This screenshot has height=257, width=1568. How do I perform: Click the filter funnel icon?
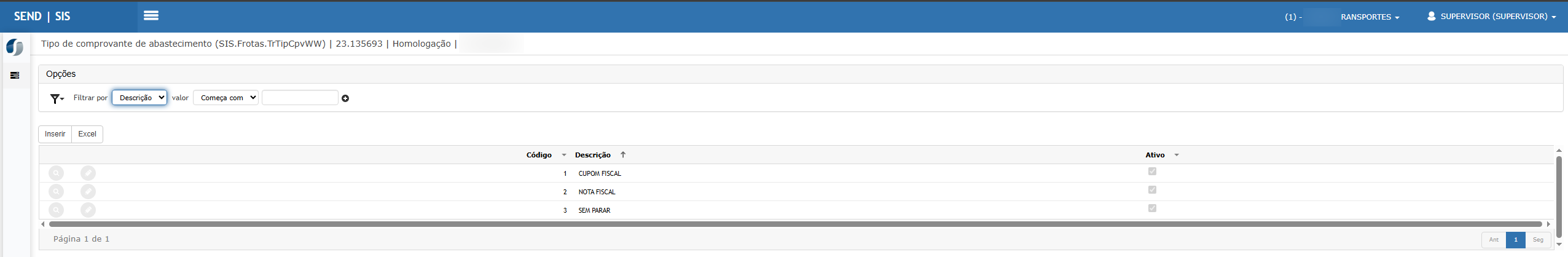(57, 98)
